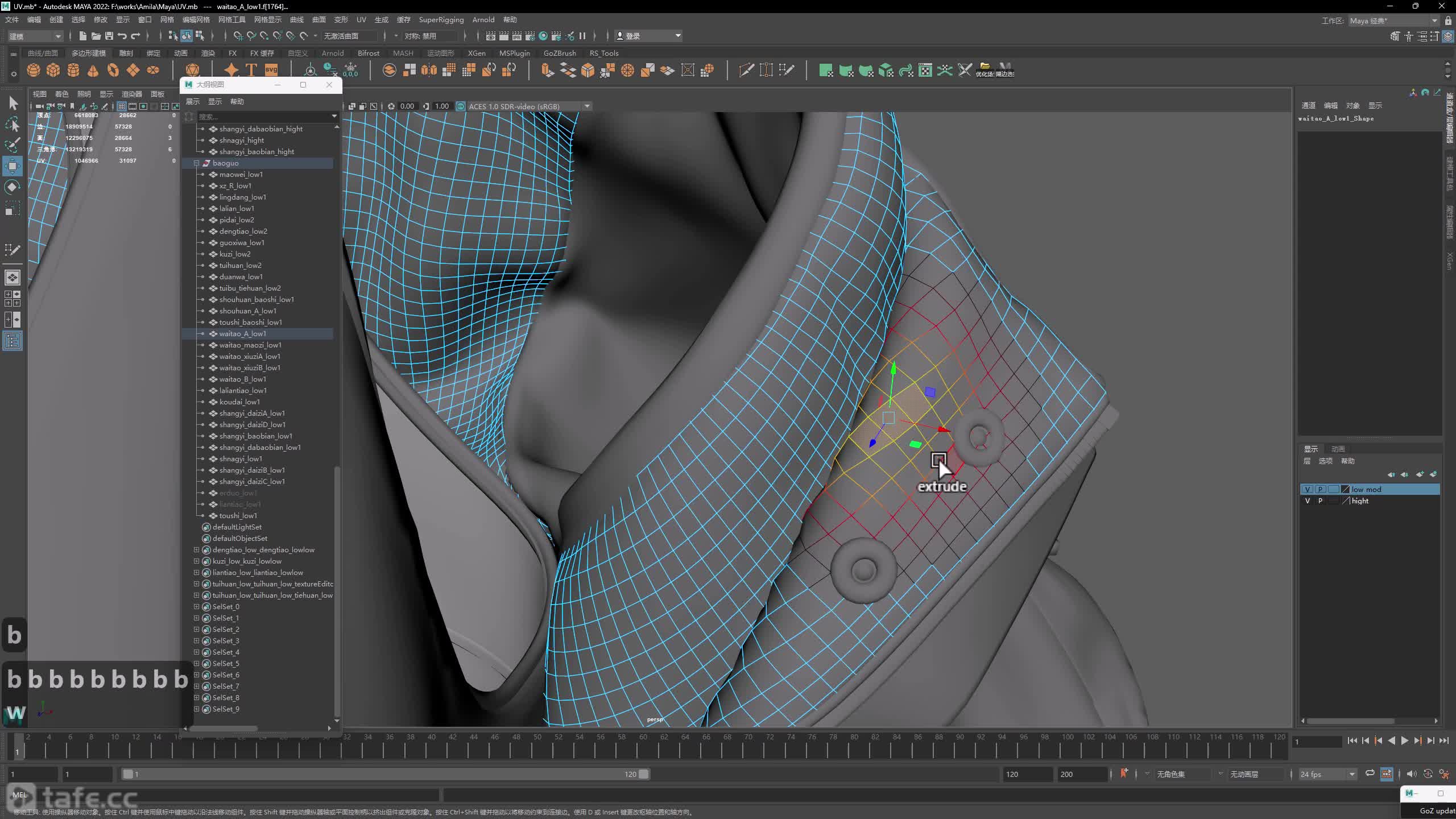1456x819 pixels.
Task: Switch to the RS_Tools shelf tab
Action: click(603, 53)
